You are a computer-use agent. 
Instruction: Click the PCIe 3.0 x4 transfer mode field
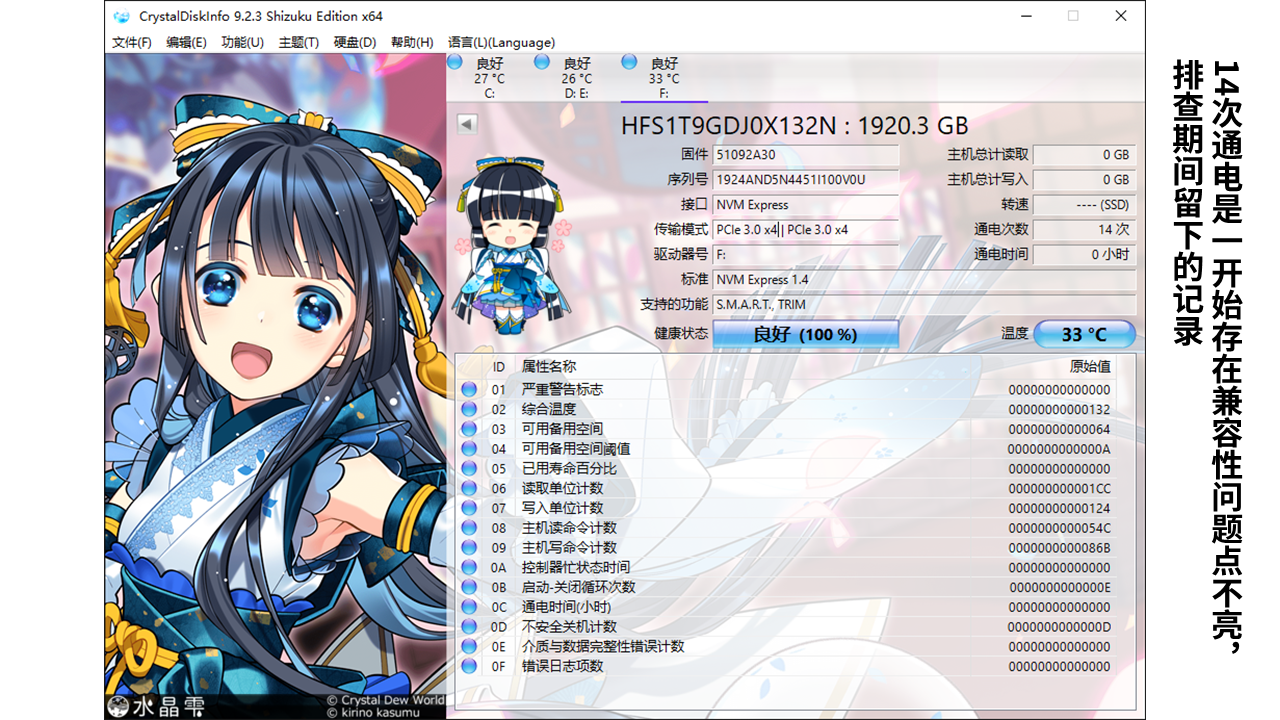coord(805,230)
